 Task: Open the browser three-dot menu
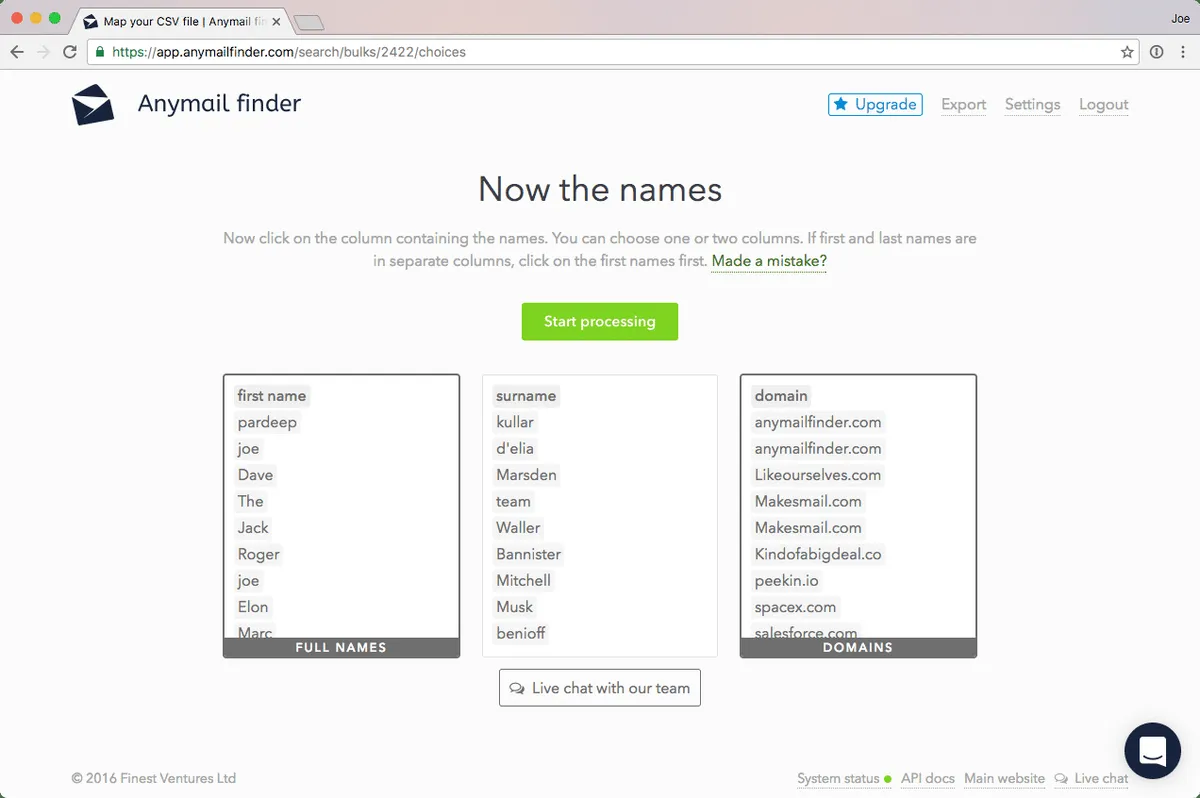1182,52
